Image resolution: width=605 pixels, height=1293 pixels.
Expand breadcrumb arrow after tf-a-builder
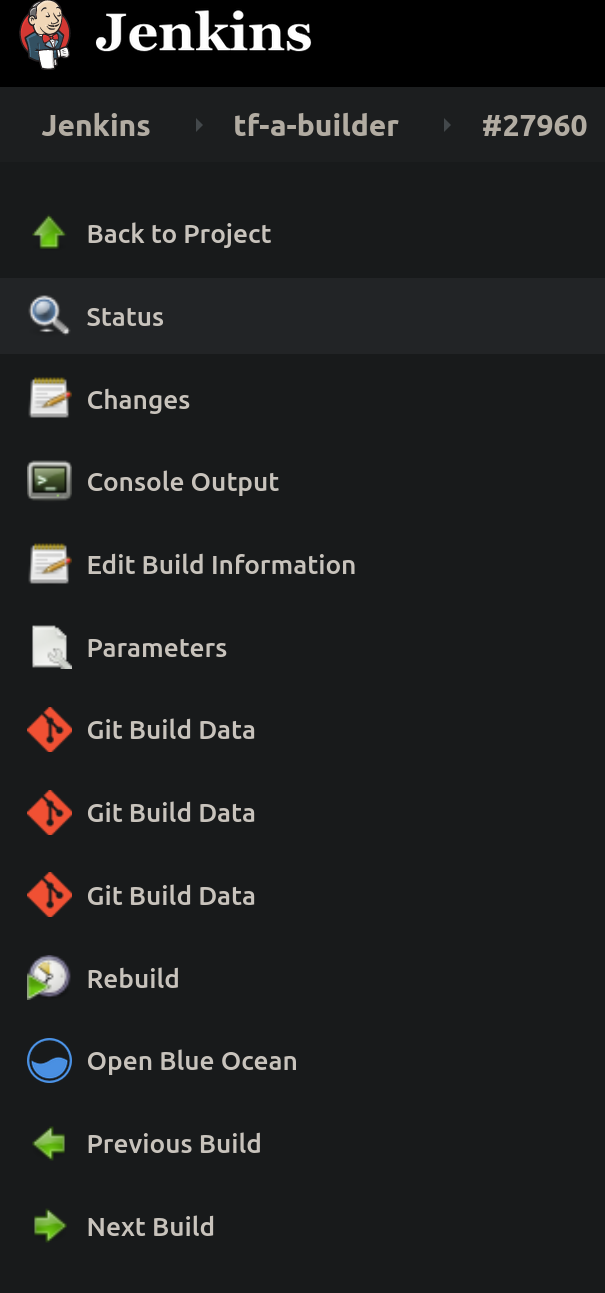(447, 125)
